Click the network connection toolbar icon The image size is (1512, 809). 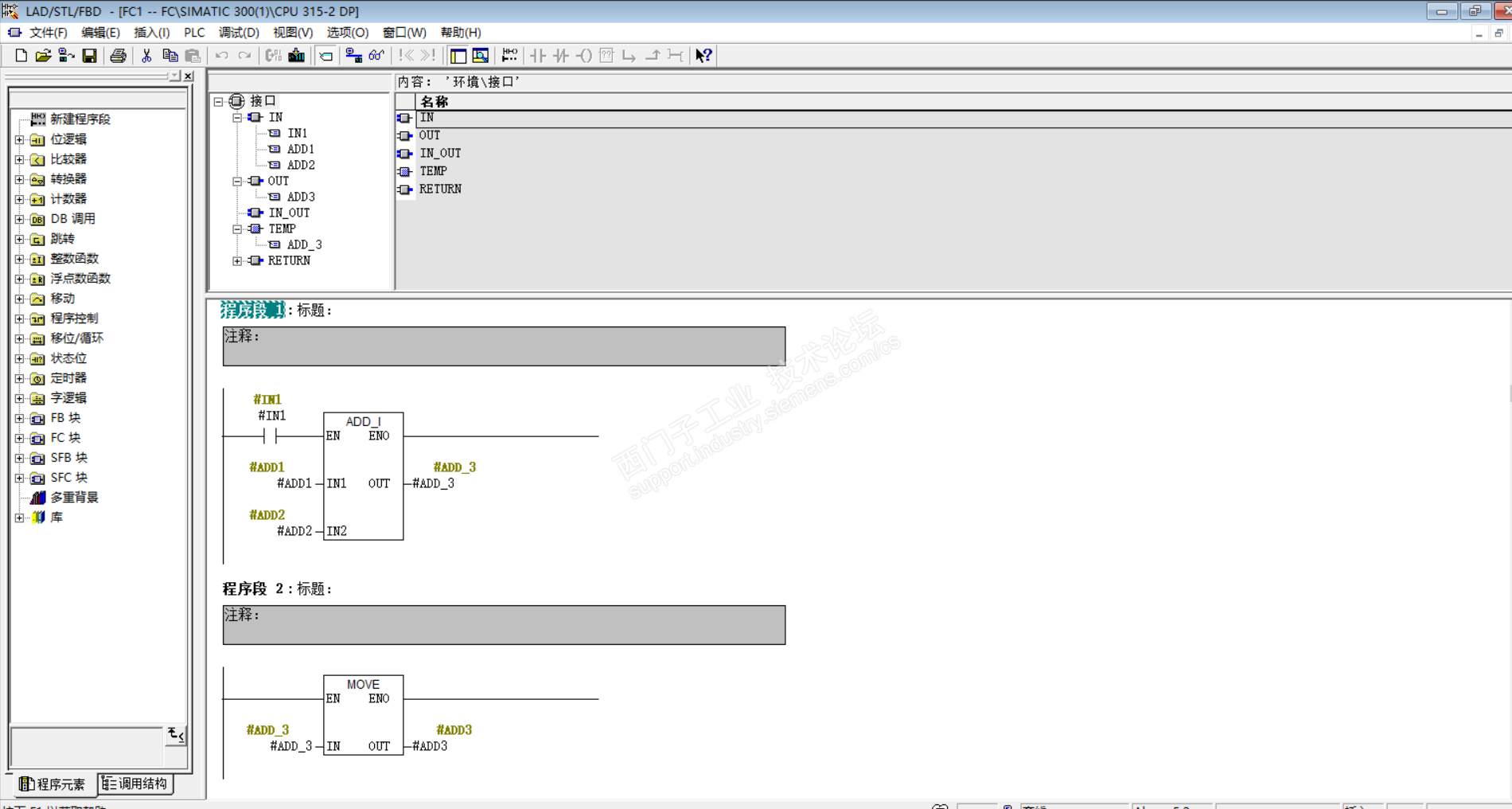tap(353, 55)
